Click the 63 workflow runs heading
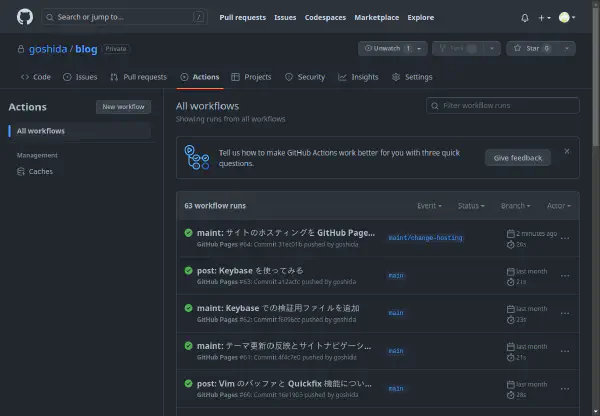The image size is (600, 416). pos(215,206)
